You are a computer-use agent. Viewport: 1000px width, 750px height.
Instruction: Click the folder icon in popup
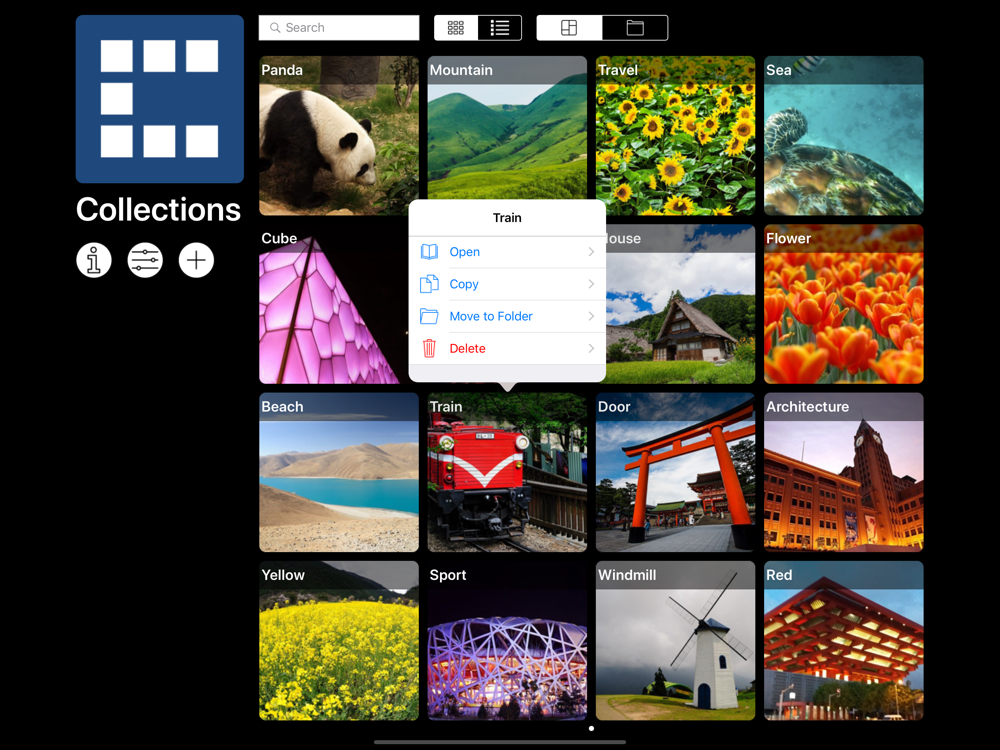point(429,316)
